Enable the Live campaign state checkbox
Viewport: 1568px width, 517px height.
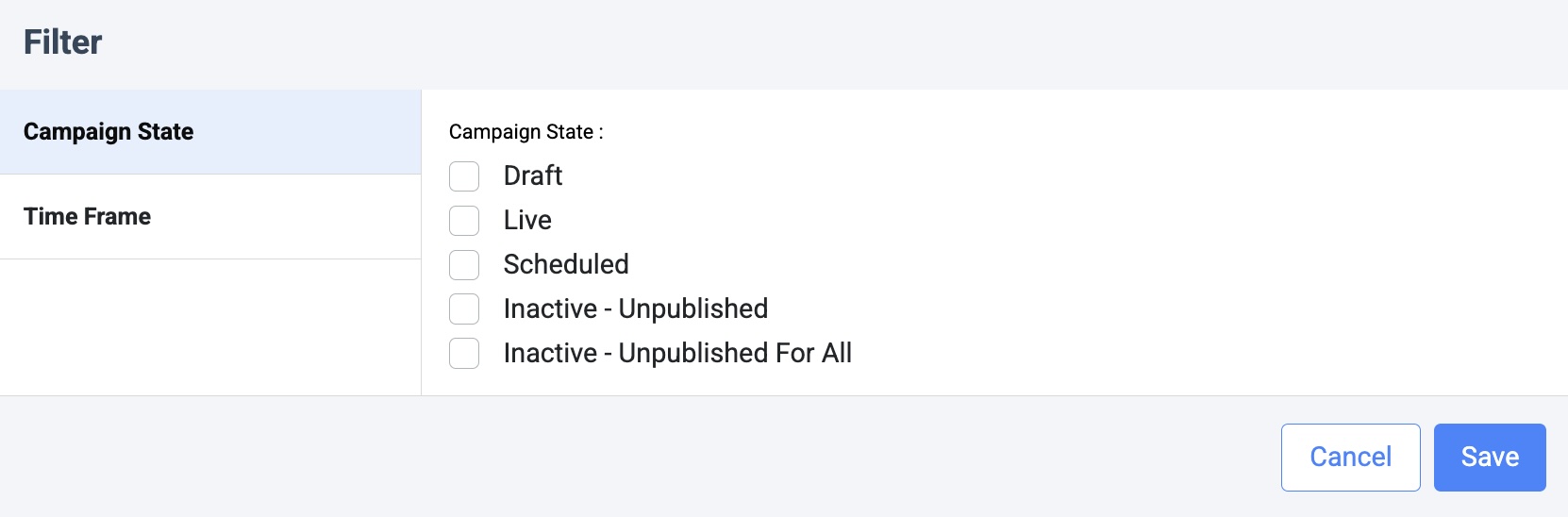pos(464,221)
